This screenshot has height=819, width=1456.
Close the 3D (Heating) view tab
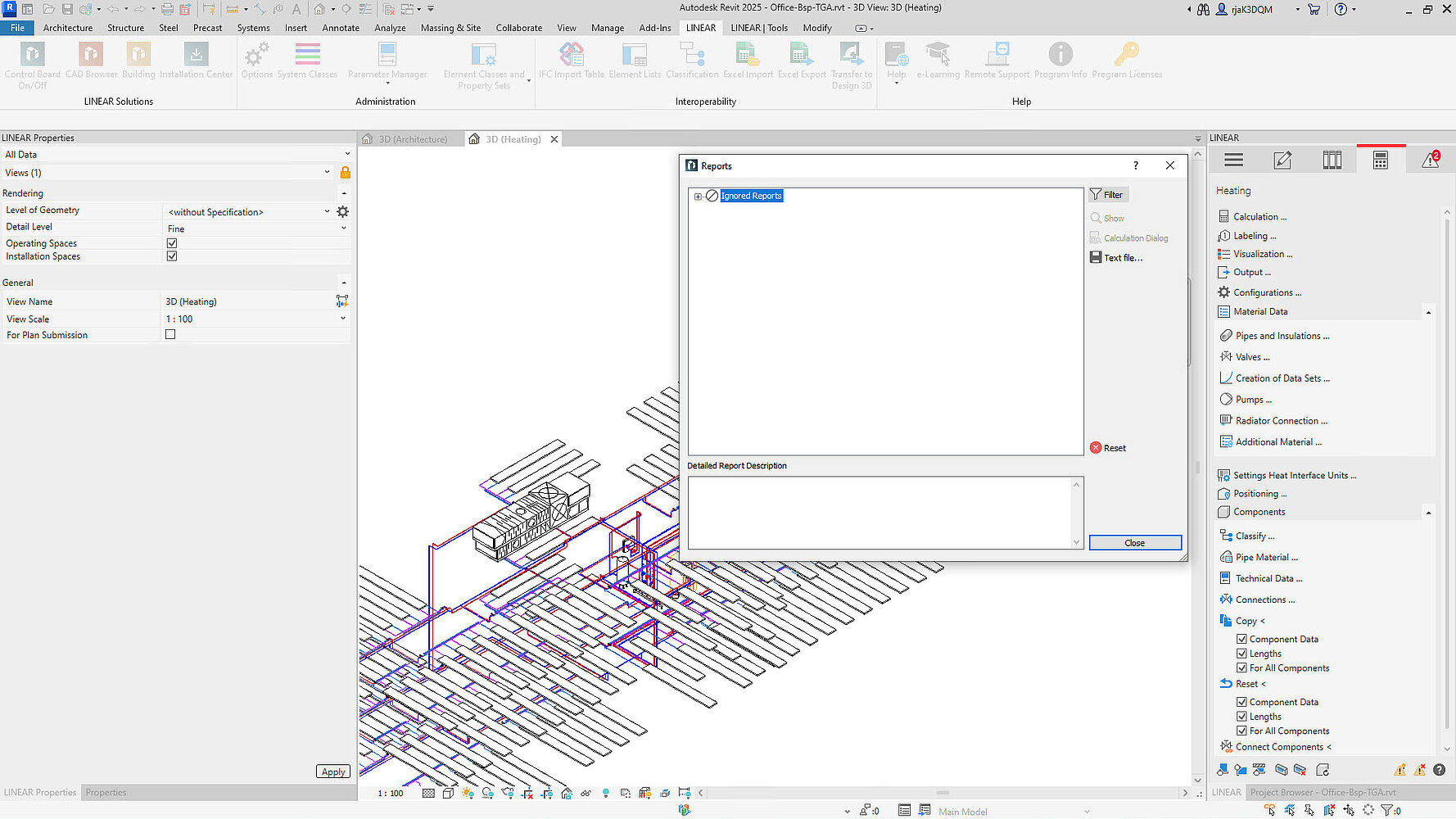pos(554,139)
